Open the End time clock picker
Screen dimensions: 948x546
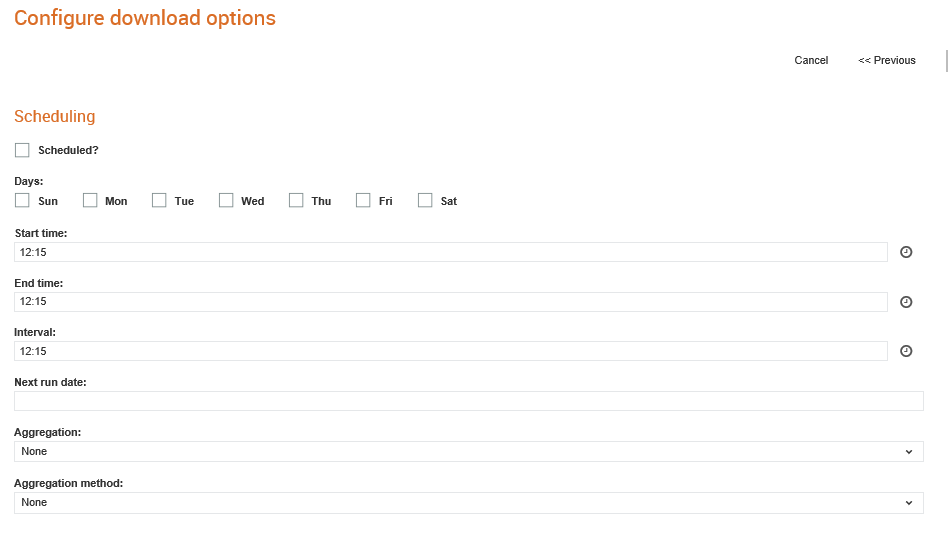pyautogui.click(x=906, y=302)
